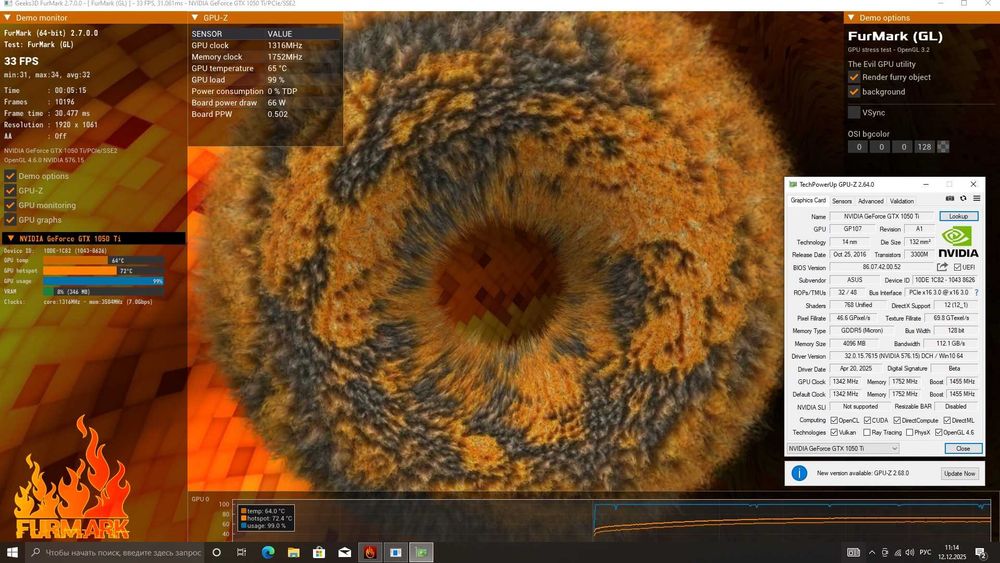
Task: Click the Bus Interface question mark
Action: pos(976,293)
